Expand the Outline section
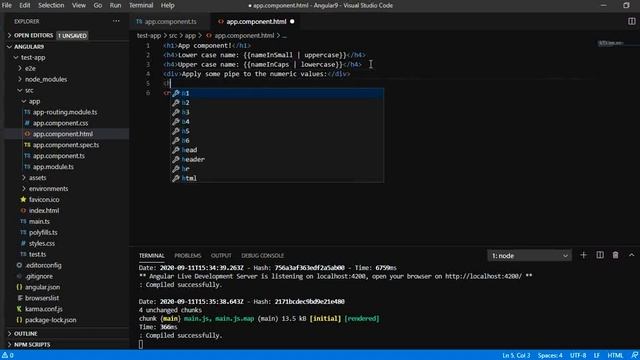Viewport: 640px width, 360px height. (x=67, y=334)
